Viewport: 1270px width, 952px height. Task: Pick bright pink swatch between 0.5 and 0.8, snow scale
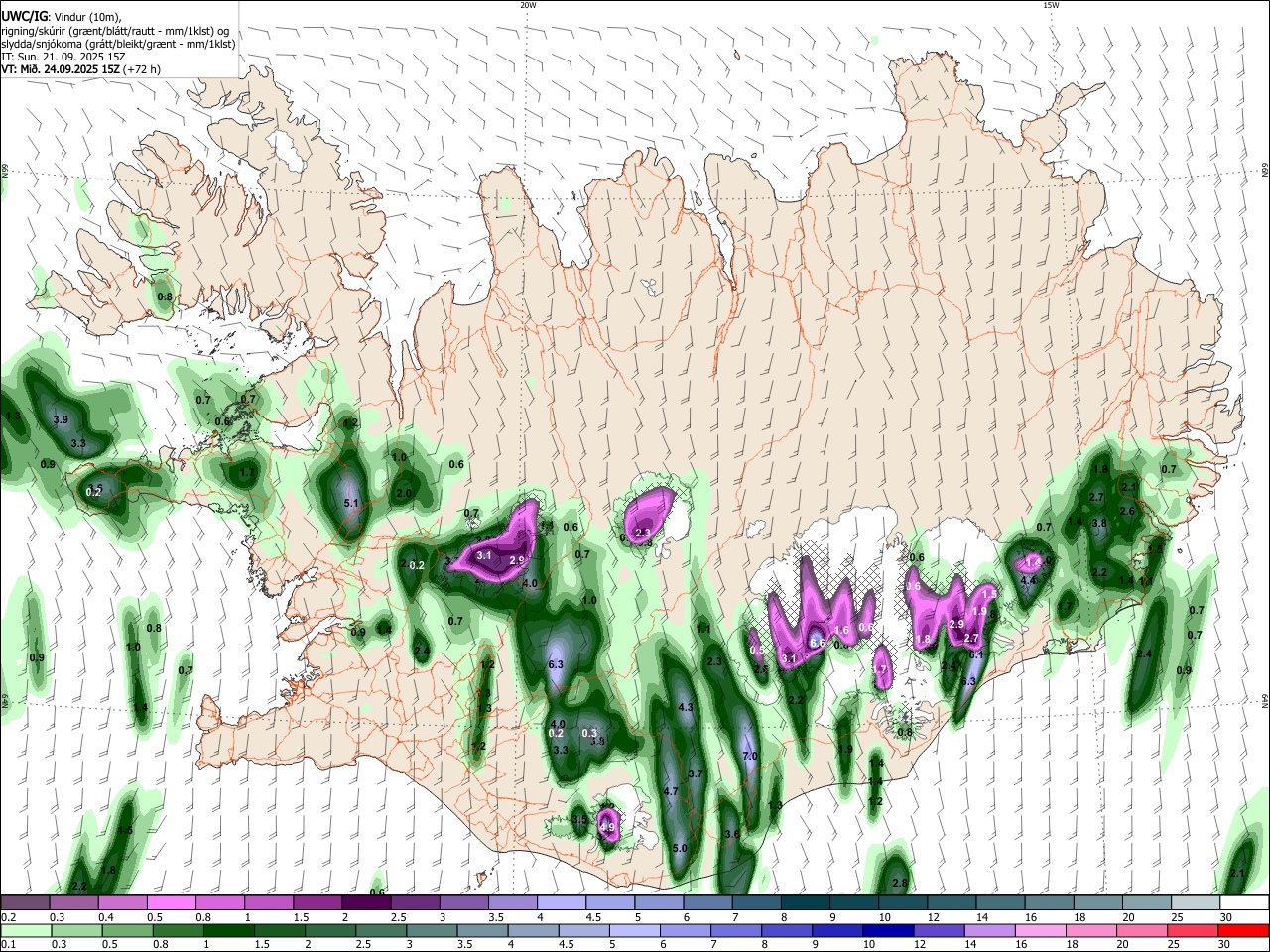[172, 903]
